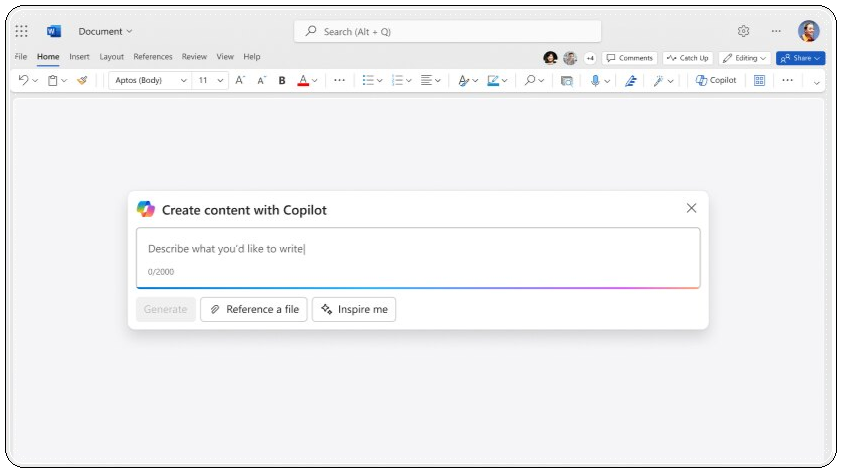The width and height of the screenshot is (842, 473).
Task: Expand the ribbon display options chevron
Action: 817,83
